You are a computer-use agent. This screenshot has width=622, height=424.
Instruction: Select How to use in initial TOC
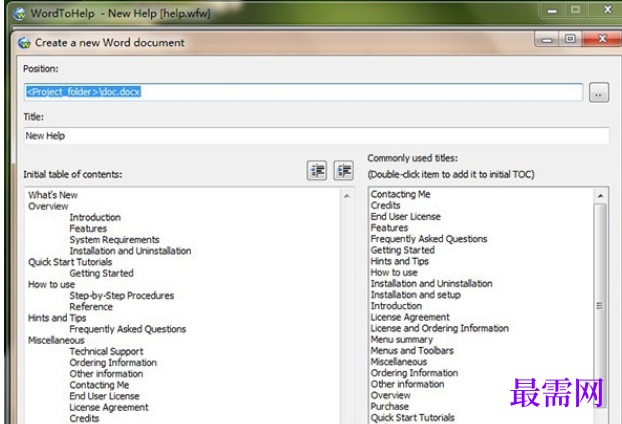51,284
